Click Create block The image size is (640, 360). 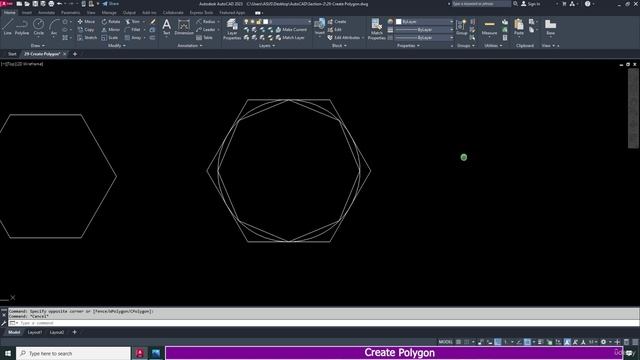337,21
